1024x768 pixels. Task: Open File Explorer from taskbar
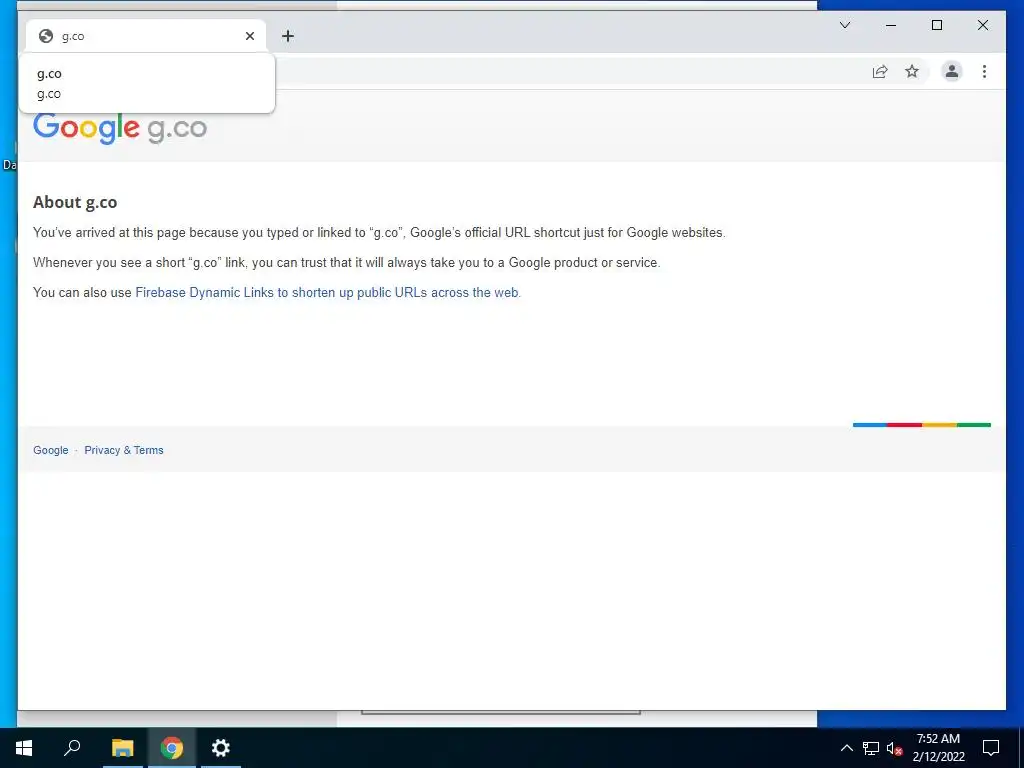point(122,747)
